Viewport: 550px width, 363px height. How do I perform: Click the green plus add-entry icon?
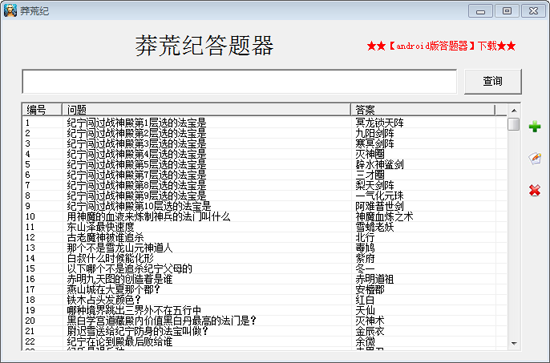point(535,127)
